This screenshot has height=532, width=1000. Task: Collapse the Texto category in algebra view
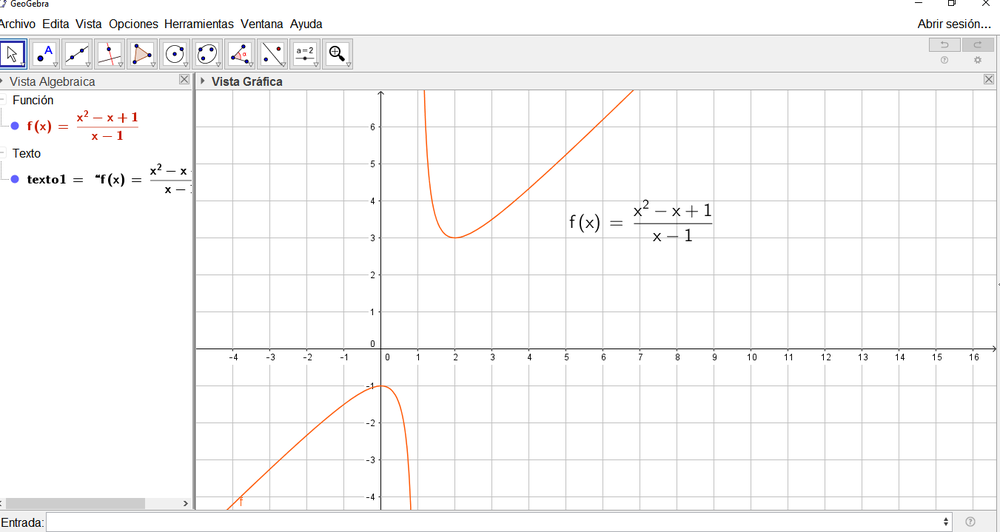(x=3, y=153)
